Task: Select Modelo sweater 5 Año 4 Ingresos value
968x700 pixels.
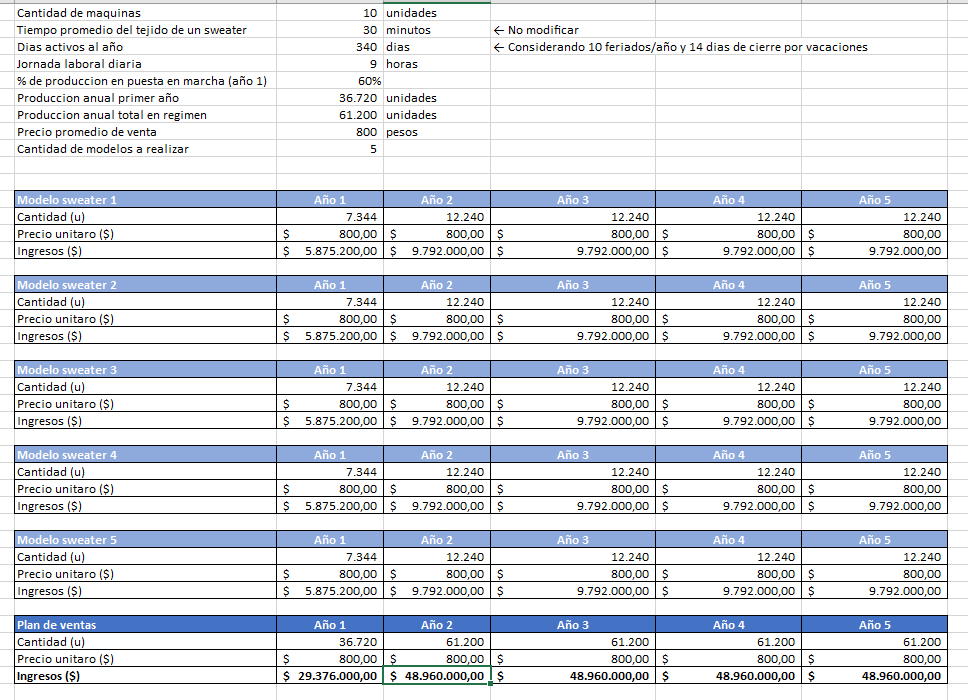Action: 728,591
